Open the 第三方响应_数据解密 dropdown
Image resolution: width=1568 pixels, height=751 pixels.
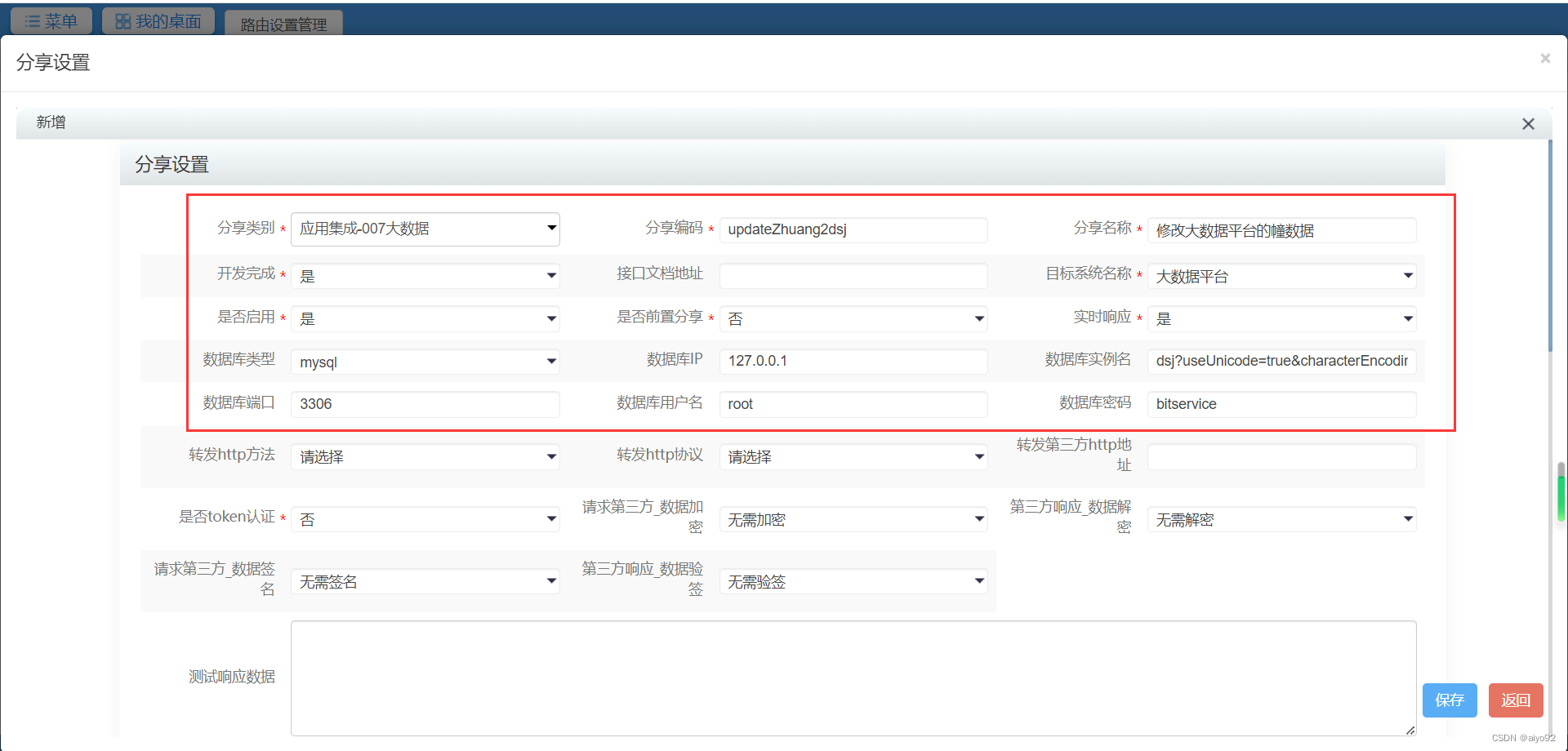[x=1282, y=519]
